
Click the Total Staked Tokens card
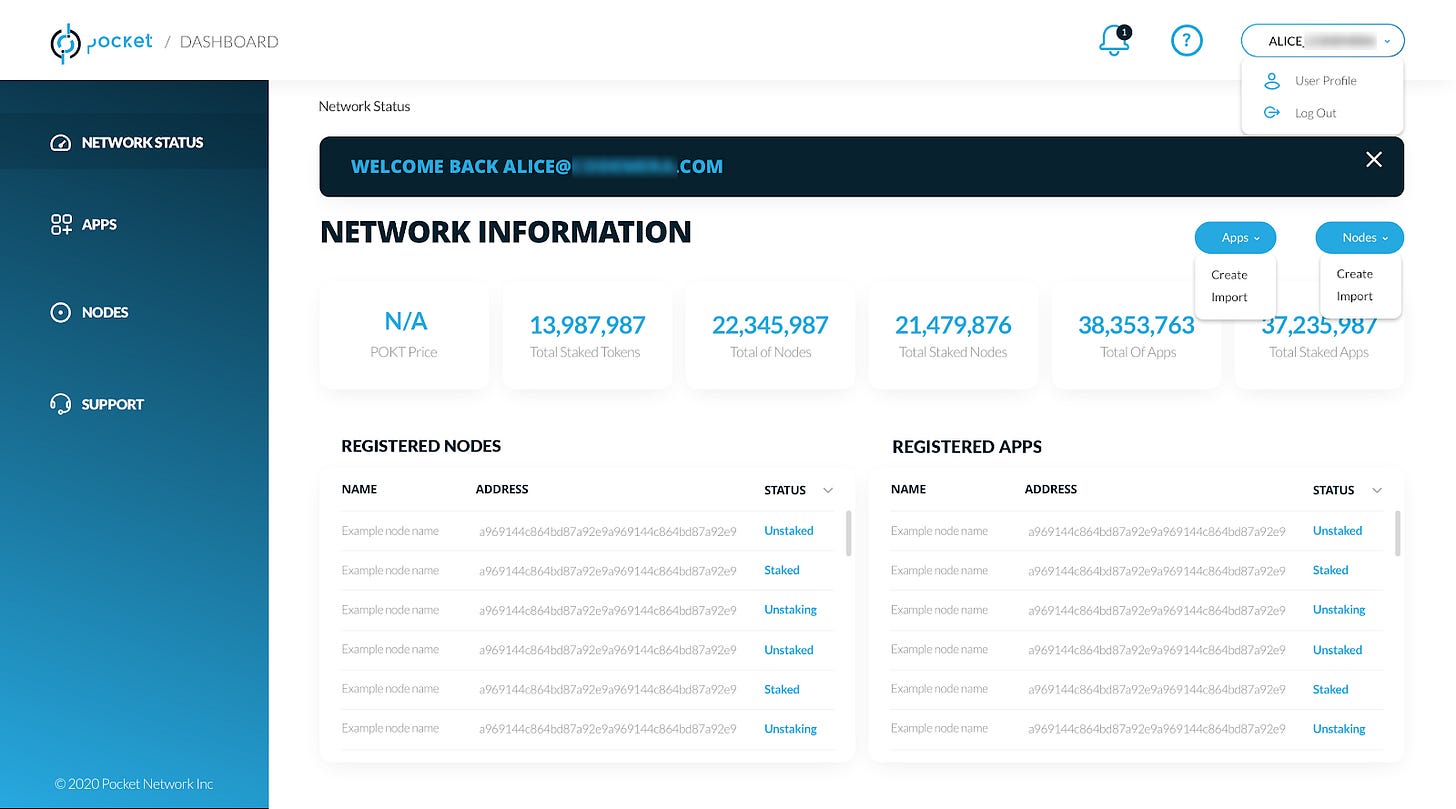coord(587,335)
